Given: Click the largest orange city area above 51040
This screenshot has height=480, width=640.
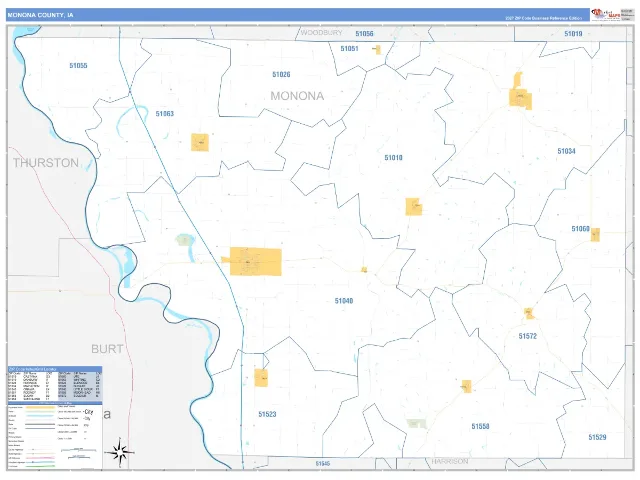Looking at the screenshot, I should 256,261.
